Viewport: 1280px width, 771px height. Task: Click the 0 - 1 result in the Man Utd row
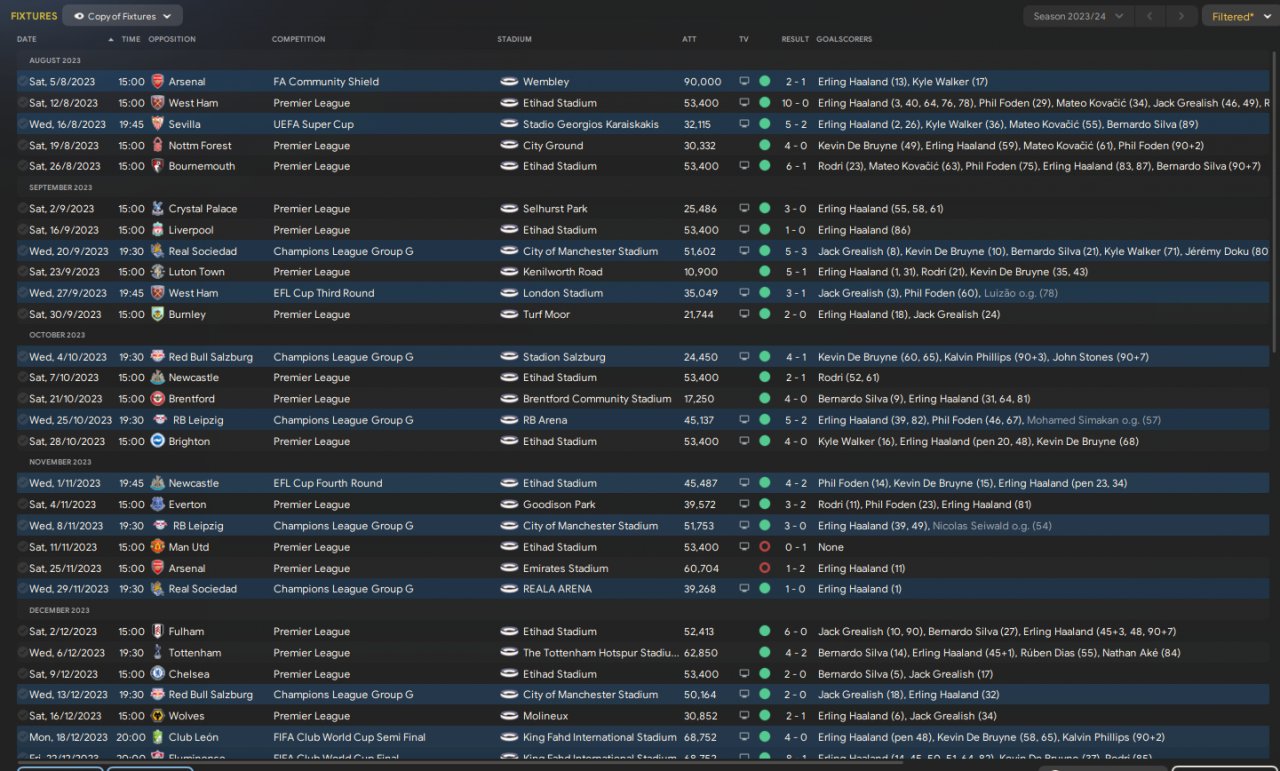click(795, 547)
